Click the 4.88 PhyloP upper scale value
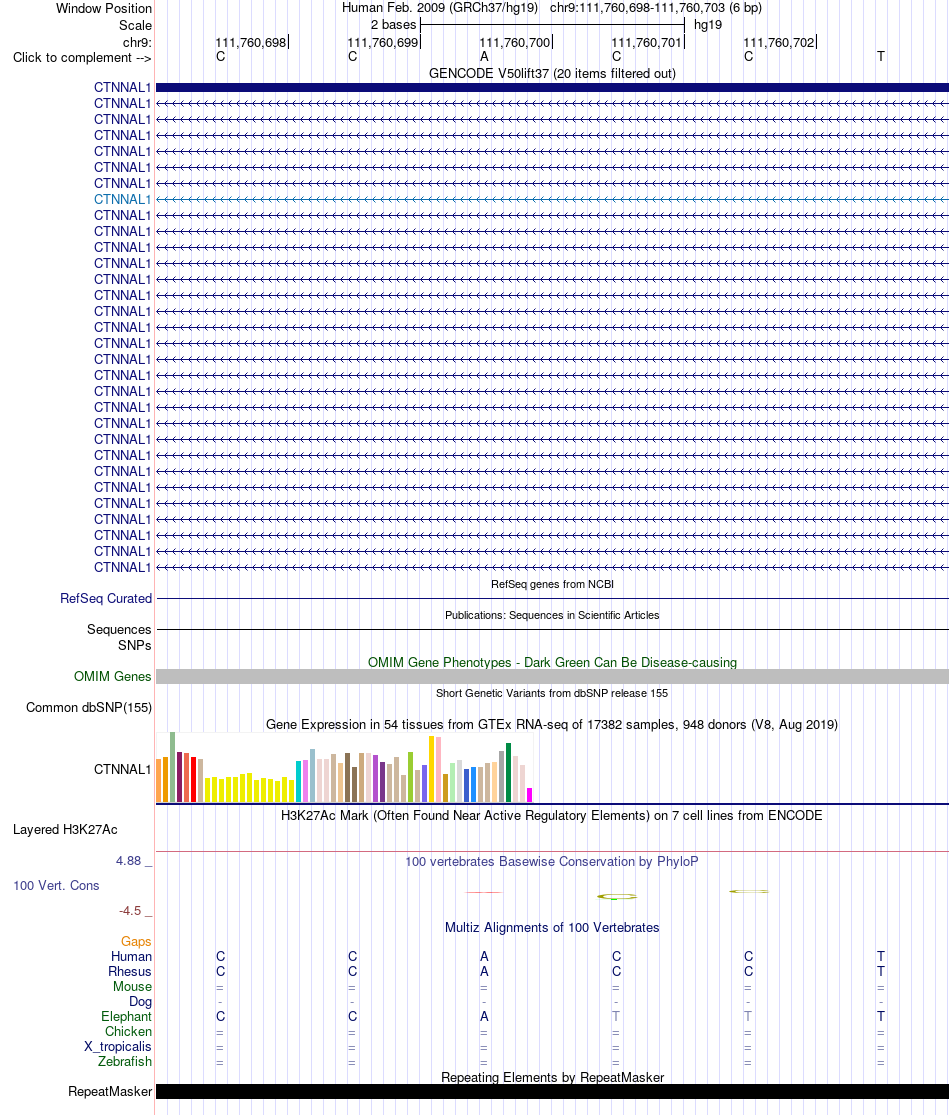 click(129, 861)
